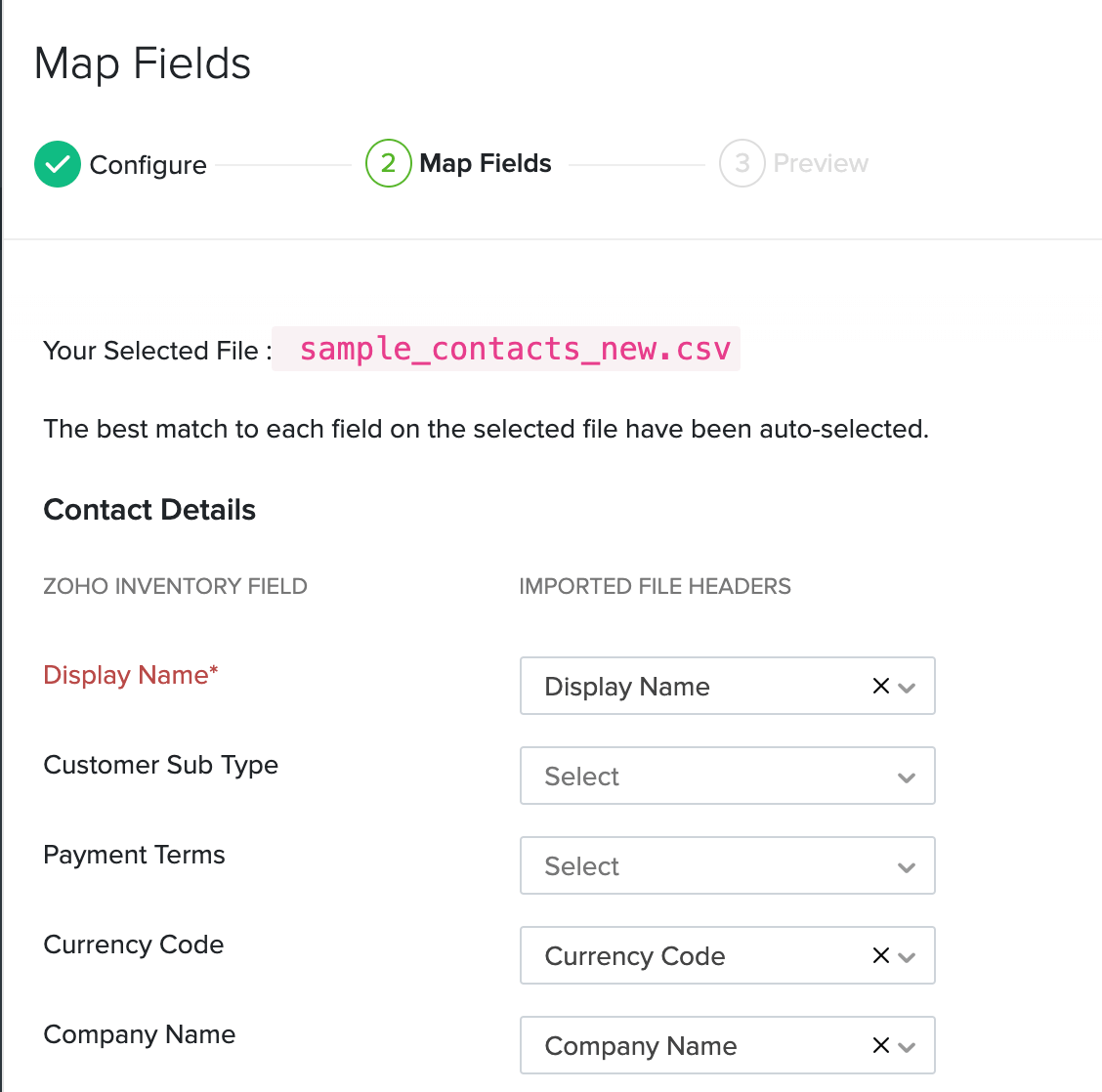This screenshot has width=1102, height=1092.
Task: Expand the Currency Code dropdown chevron
Action: [x=908, y=956]
